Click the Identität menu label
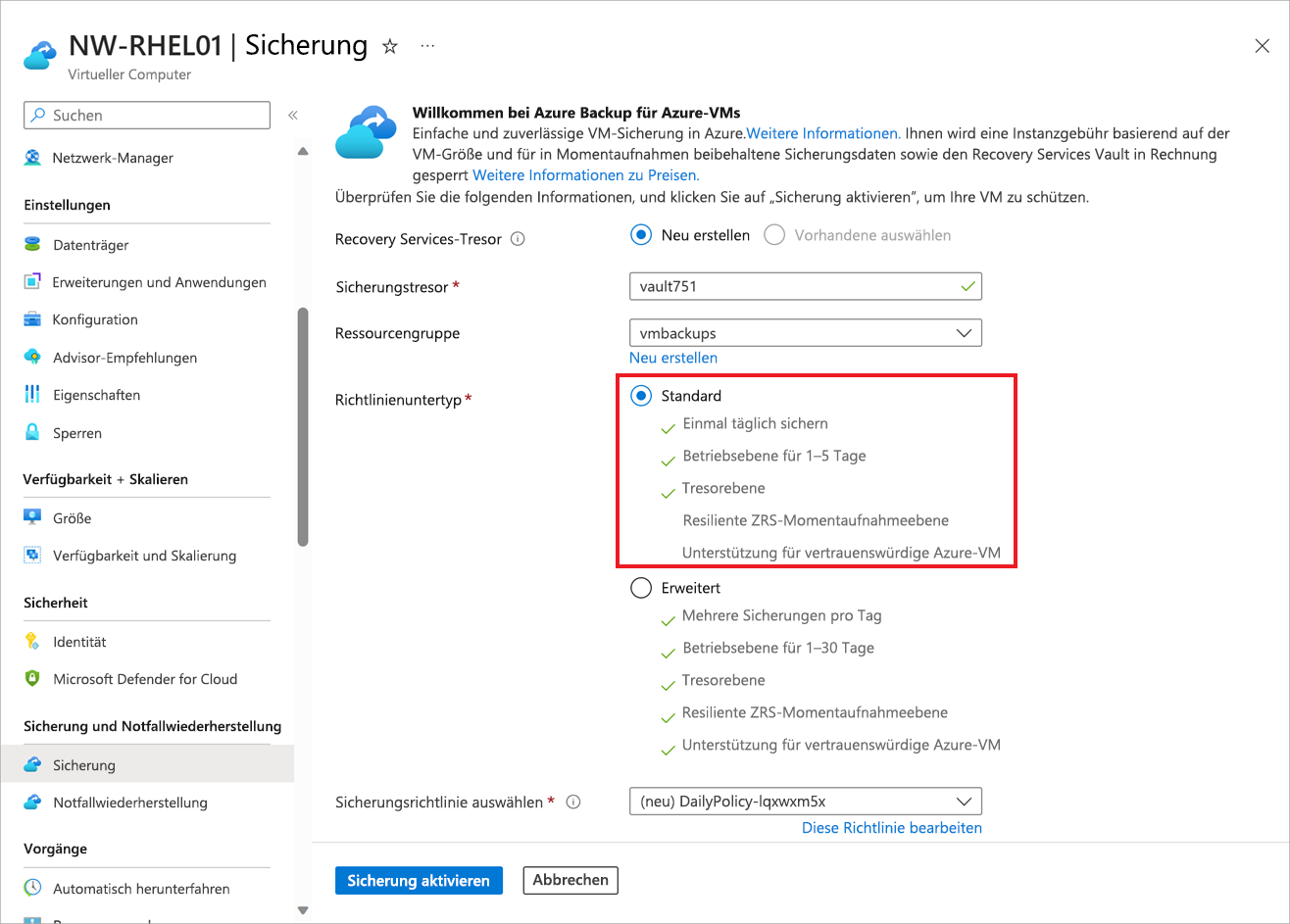The width and height of the screenshot is (1290, 924). click(79, 642)
